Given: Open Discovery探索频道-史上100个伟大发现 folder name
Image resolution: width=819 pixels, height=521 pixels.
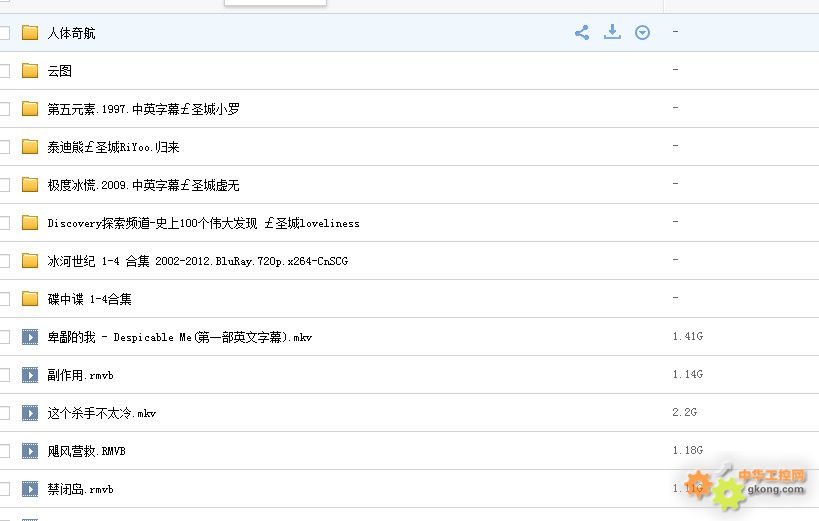Looking at the screenshot, I should [x=204, y=223].
